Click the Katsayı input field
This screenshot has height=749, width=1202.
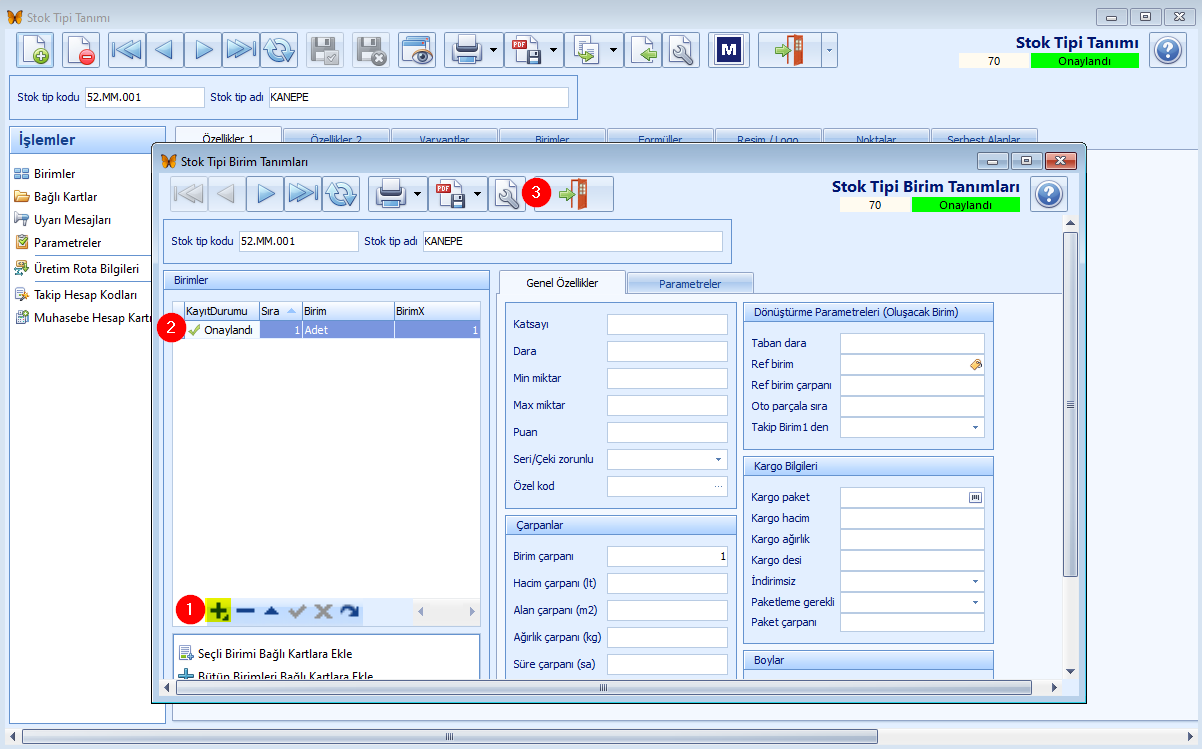click(667, 324)
